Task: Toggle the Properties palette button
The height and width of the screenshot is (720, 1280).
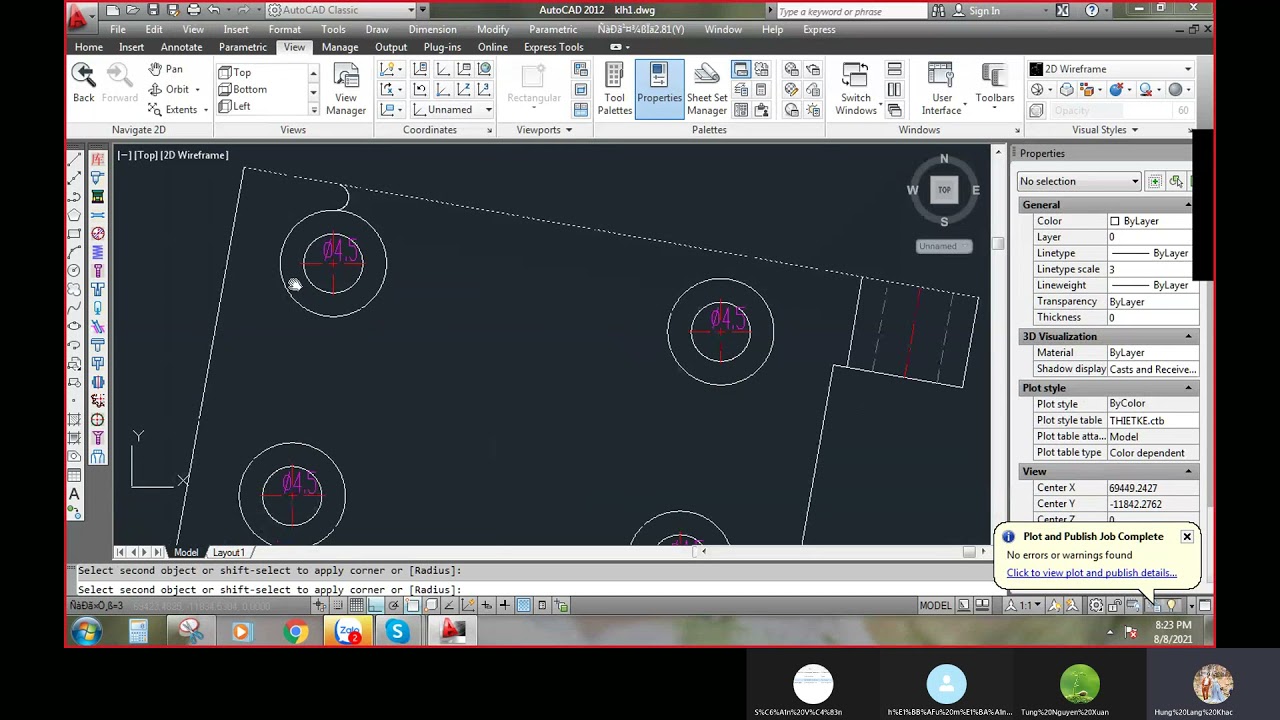Action: pyautogui.click(x=659, y=89)
